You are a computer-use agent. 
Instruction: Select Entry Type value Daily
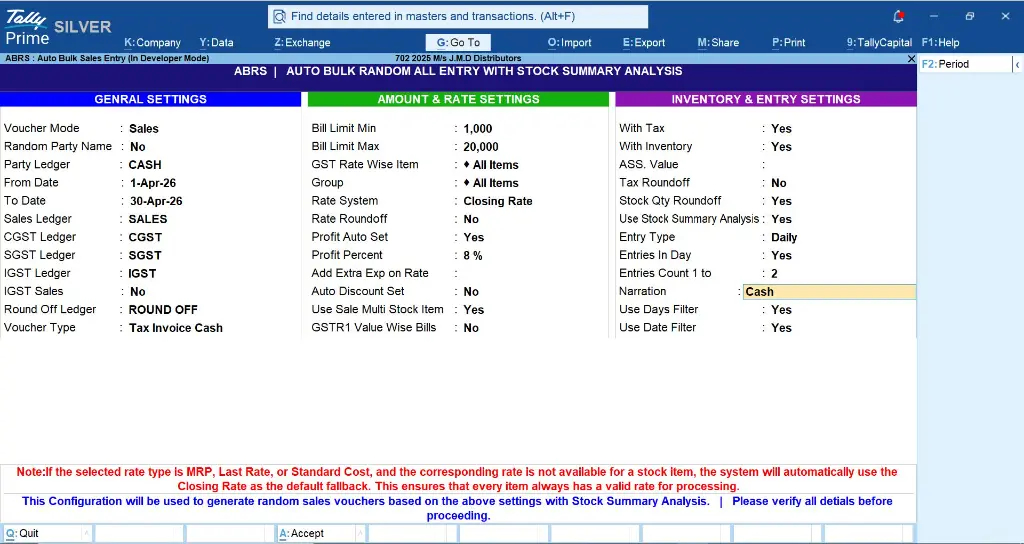(x=784, y=238)
